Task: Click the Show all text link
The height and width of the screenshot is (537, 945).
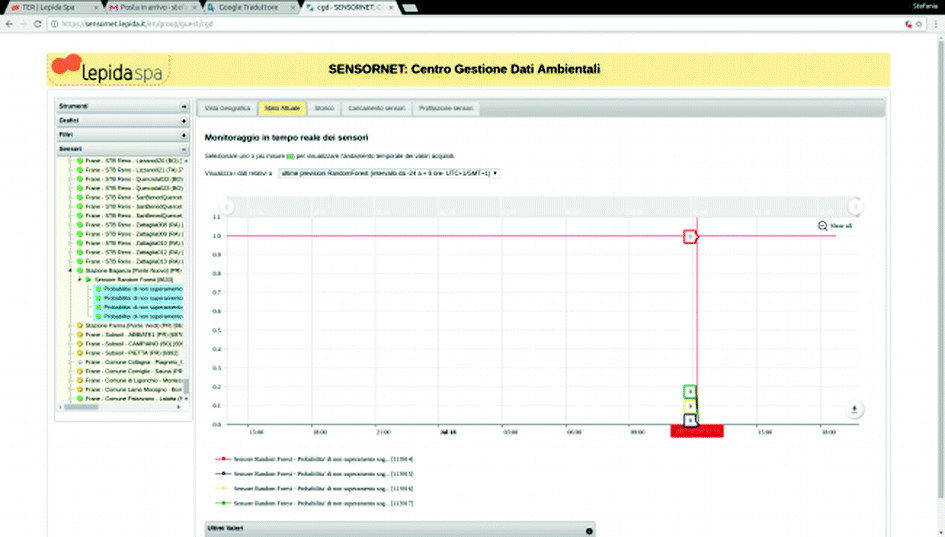Action: (x=841, y=226)
